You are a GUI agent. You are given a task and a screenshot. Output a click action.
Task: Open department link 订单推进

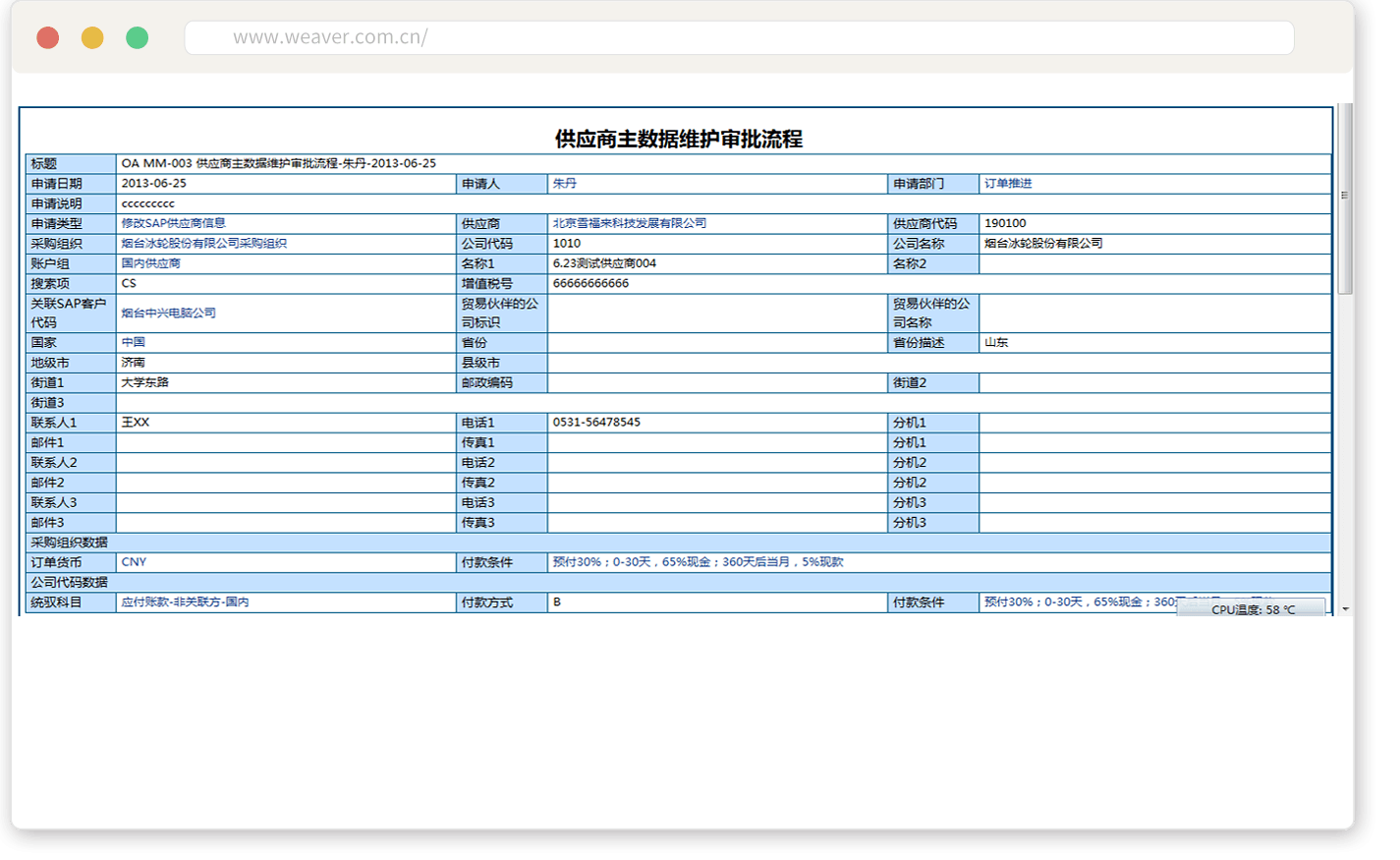[x=1008, y=184]
